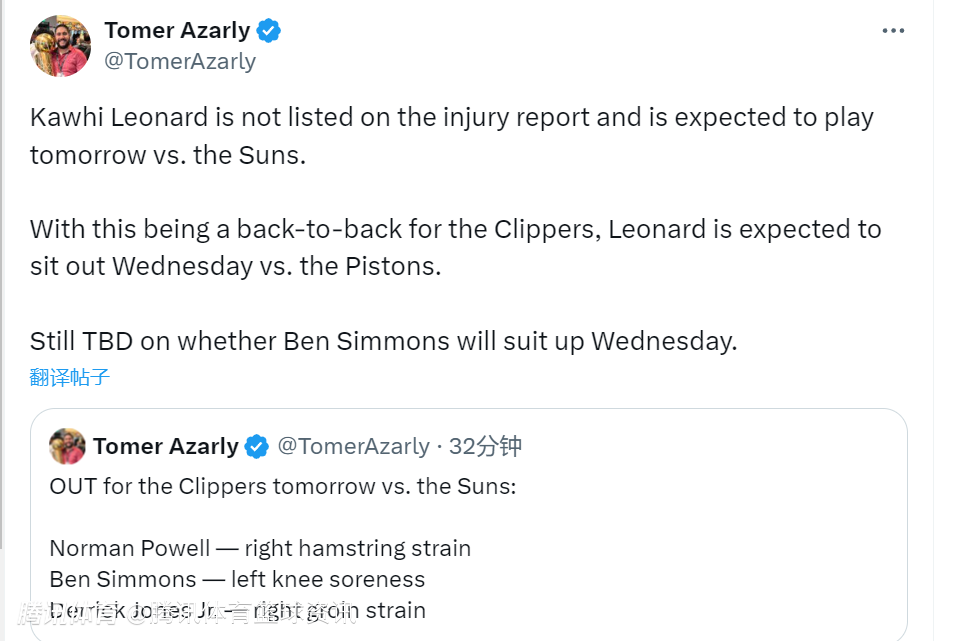The height and width of the screenshot is (641, 959).
Task: Click the small avatar in the quoted post
Action: pos(67,446)
